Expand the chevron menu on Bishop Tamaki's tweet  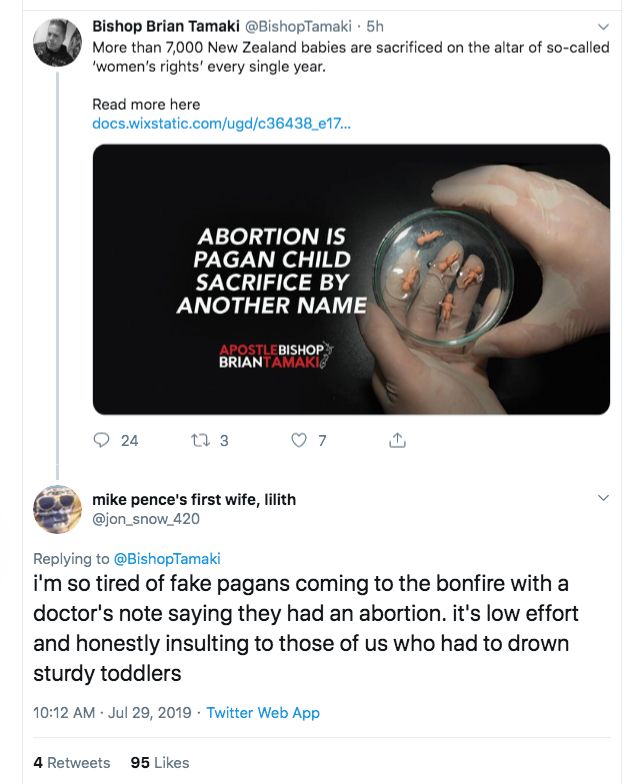coord(603,27)
